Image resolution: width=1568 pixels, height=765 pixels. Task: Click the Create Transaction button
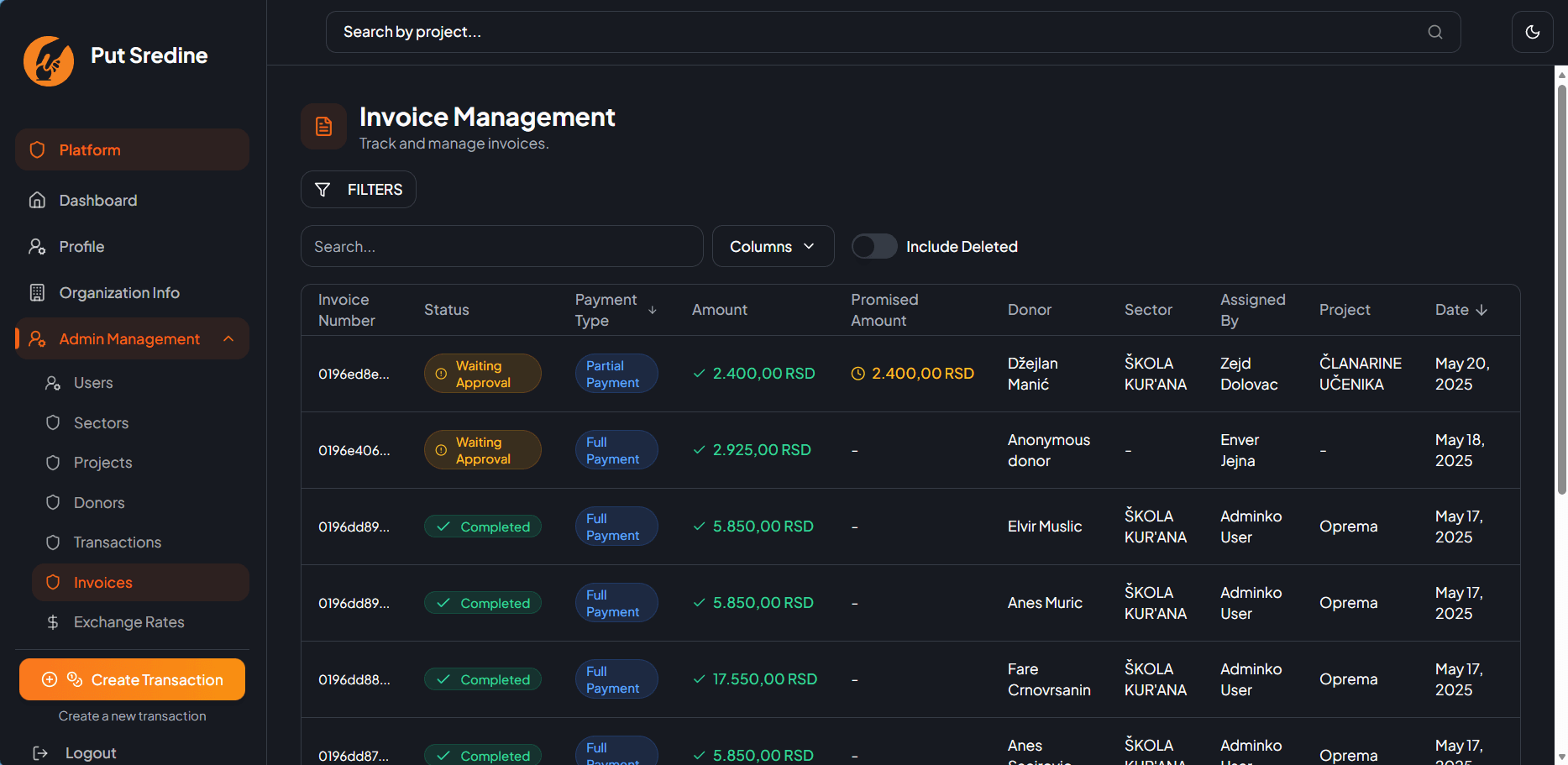pos(132,679)
